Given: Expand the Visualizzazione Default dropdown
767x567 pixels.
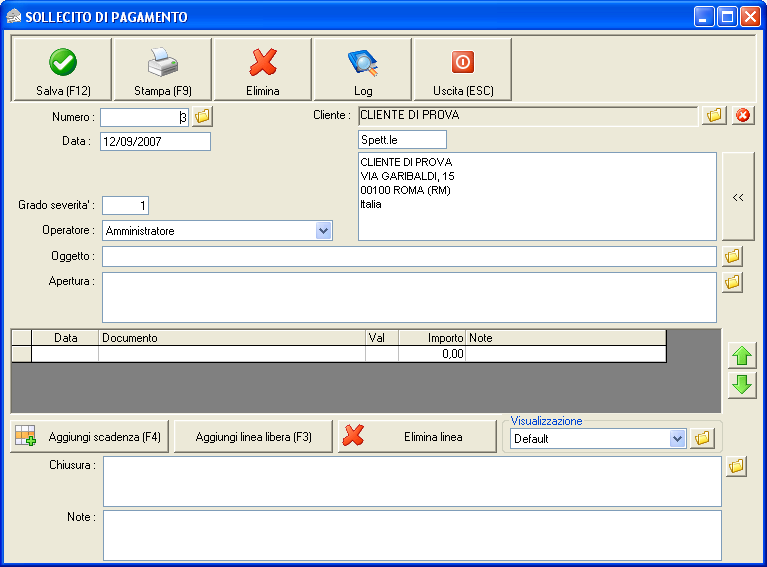Looking at the screenshot, I should point(677,438).
